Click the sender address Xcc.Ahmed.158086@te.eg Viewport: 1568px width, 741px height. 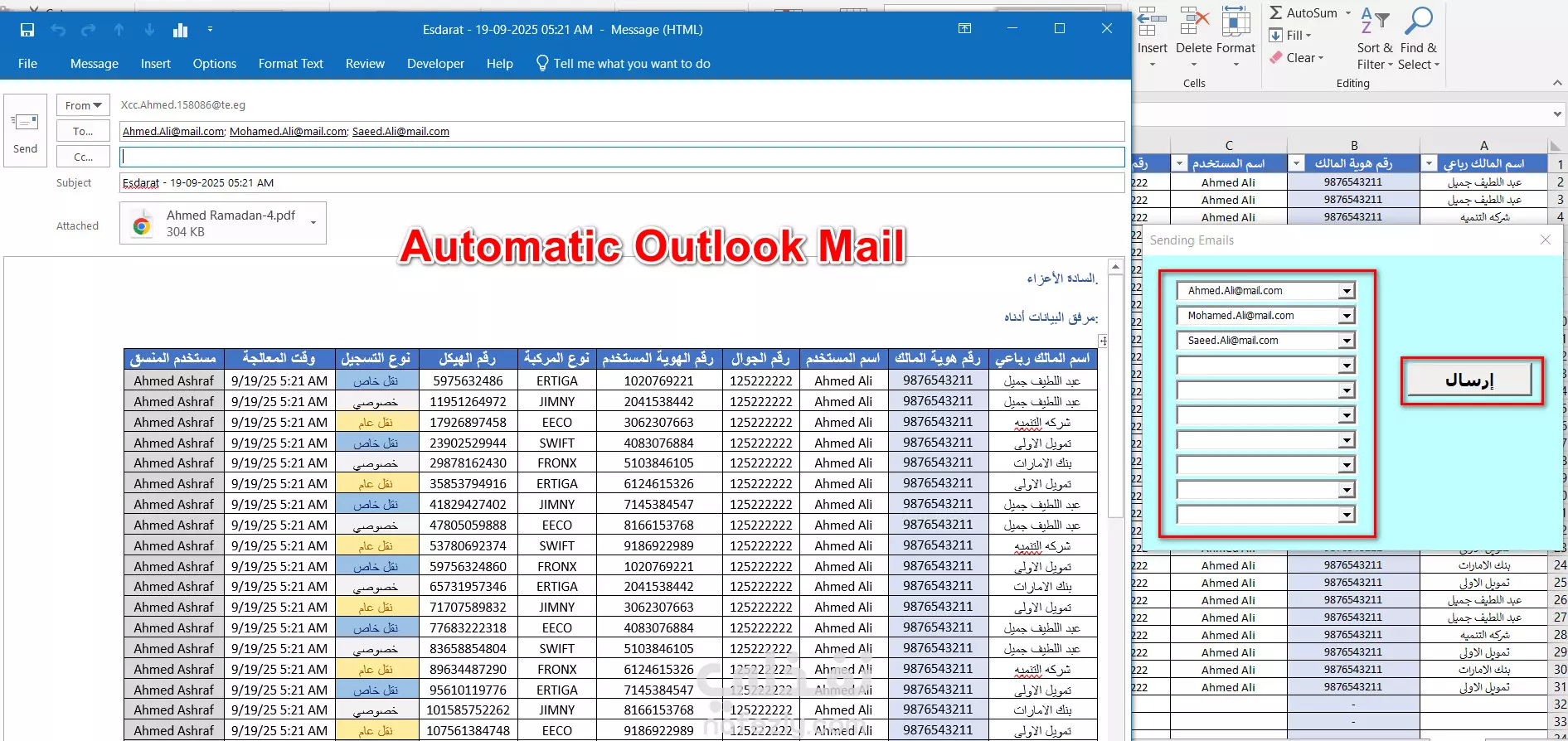pyautogui.click(x=183, y=105)
